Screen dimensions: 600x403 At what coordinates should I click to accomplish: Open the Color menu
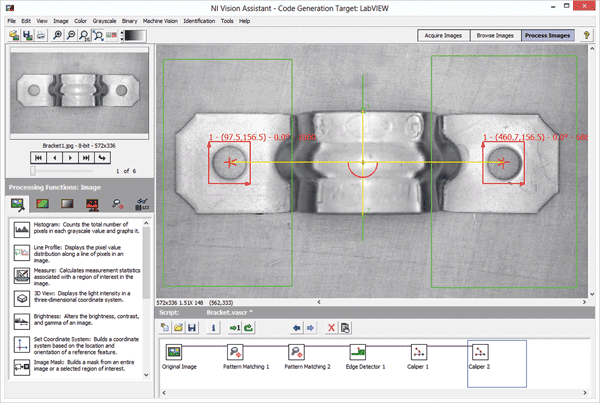80,21
